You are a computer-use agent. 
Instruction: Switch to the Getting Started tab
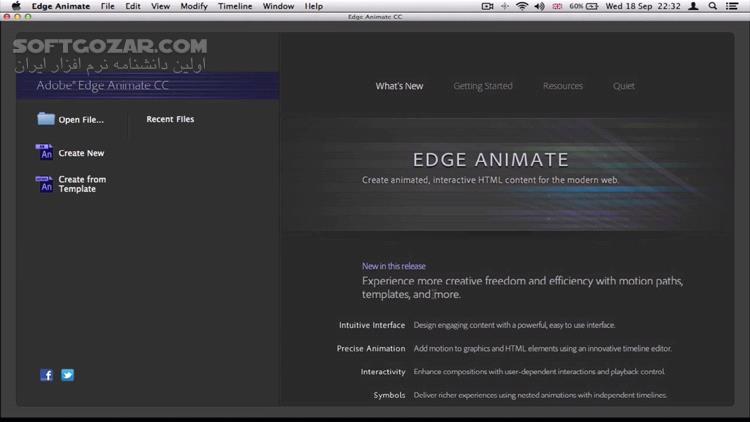483,86
